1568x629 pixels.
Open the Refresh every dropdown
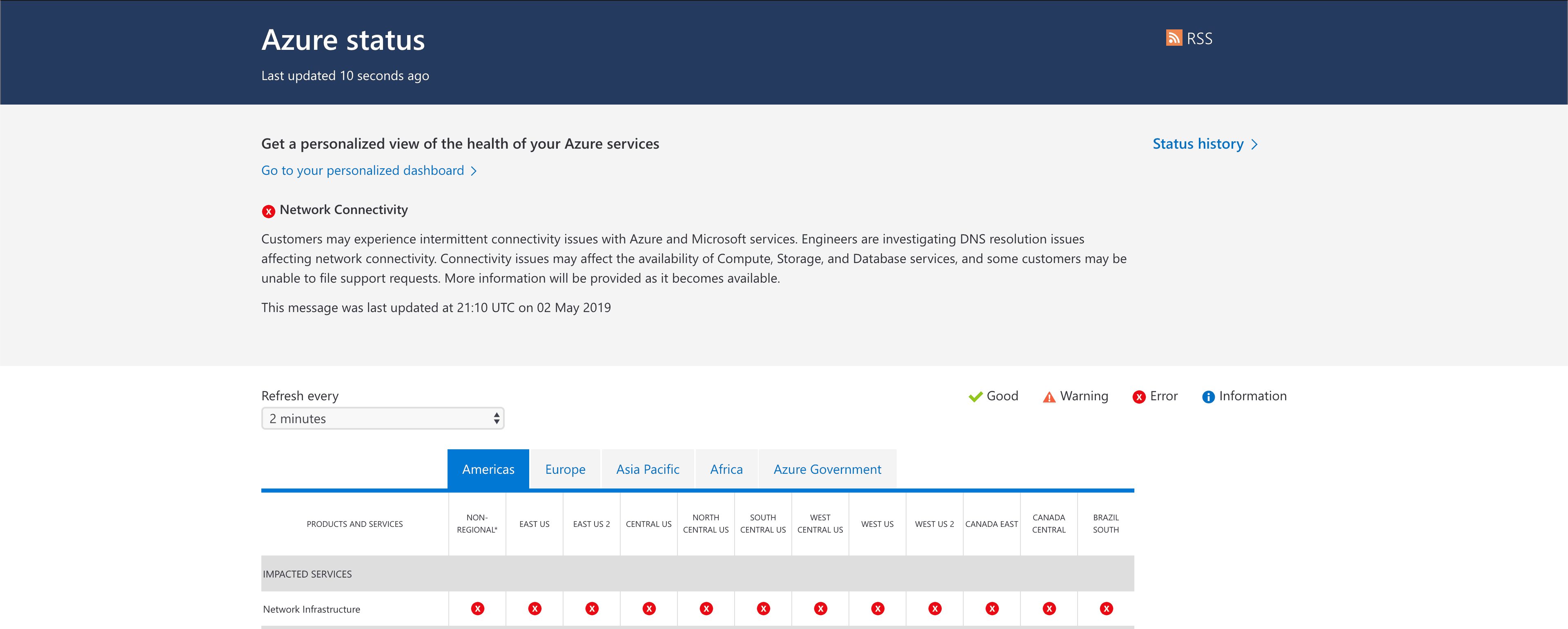point(382,418)
